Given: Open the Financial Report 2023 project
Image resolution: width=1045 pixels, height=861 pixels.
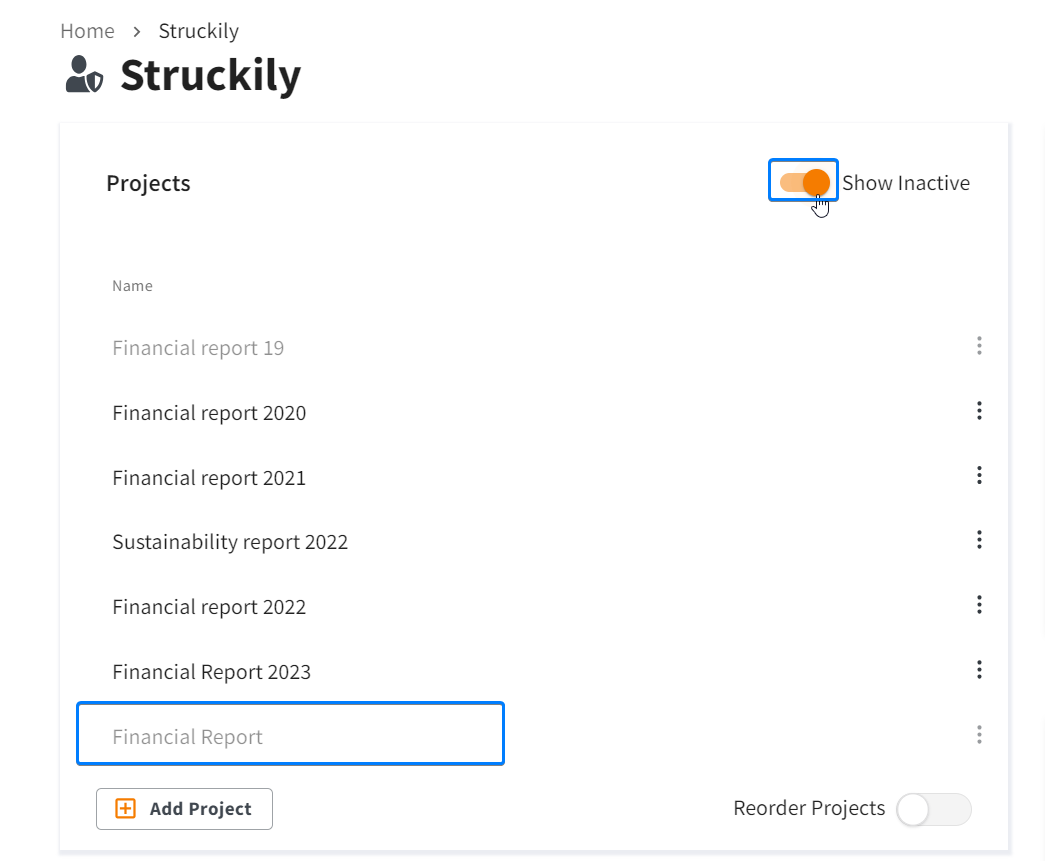Looking at the screenshot, I should (x=211, y=672).
